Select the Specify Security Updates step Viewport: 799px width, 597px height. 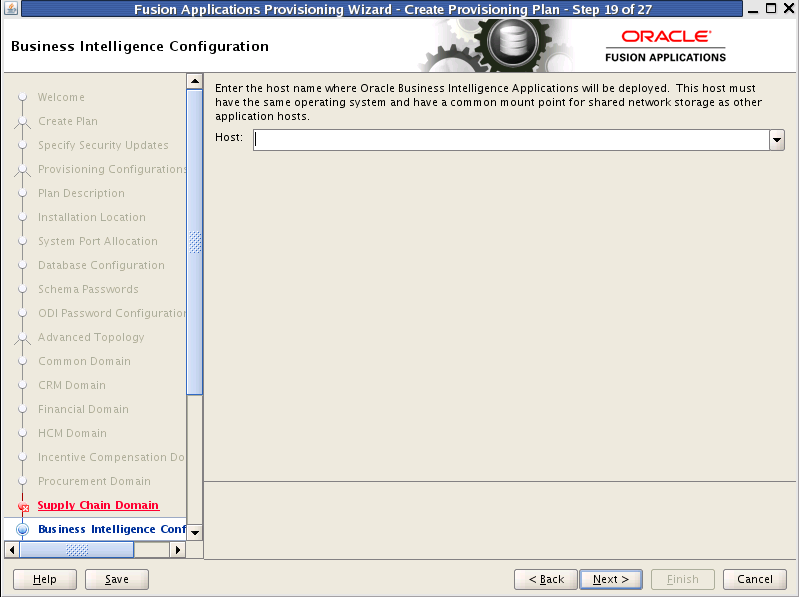(x=103, y=145)
